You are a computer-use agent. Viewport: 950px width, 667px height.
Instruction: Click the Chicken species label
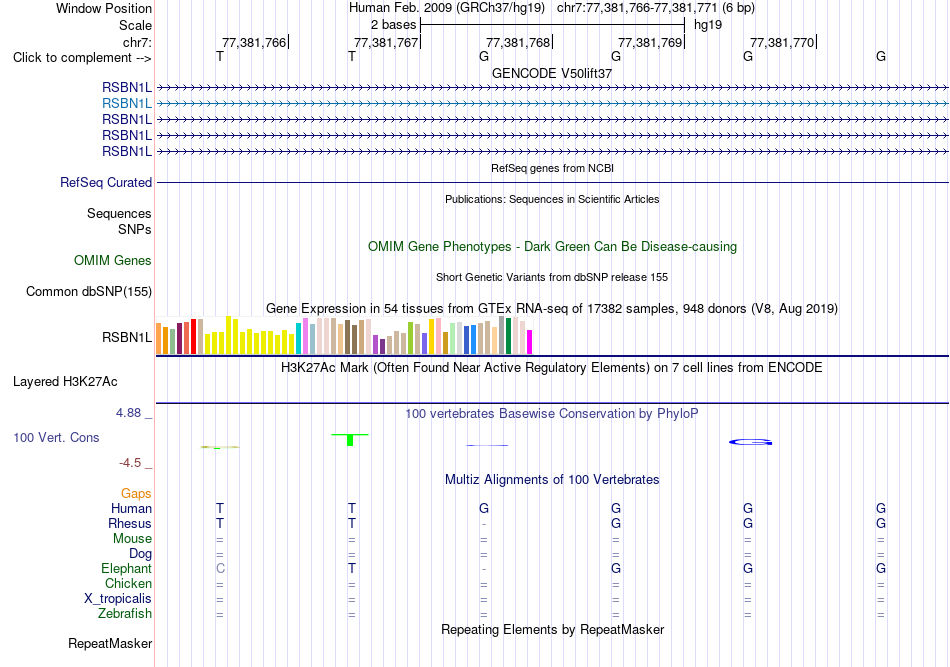click(x=128, y=583)
